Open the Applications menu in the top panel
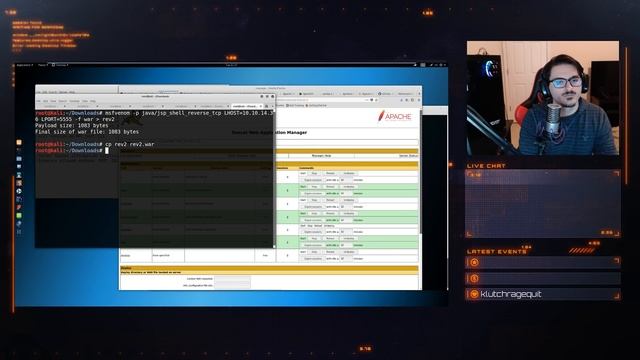This screenshot has height=360, width=640. pyautogui.click(x=24, y=65)
